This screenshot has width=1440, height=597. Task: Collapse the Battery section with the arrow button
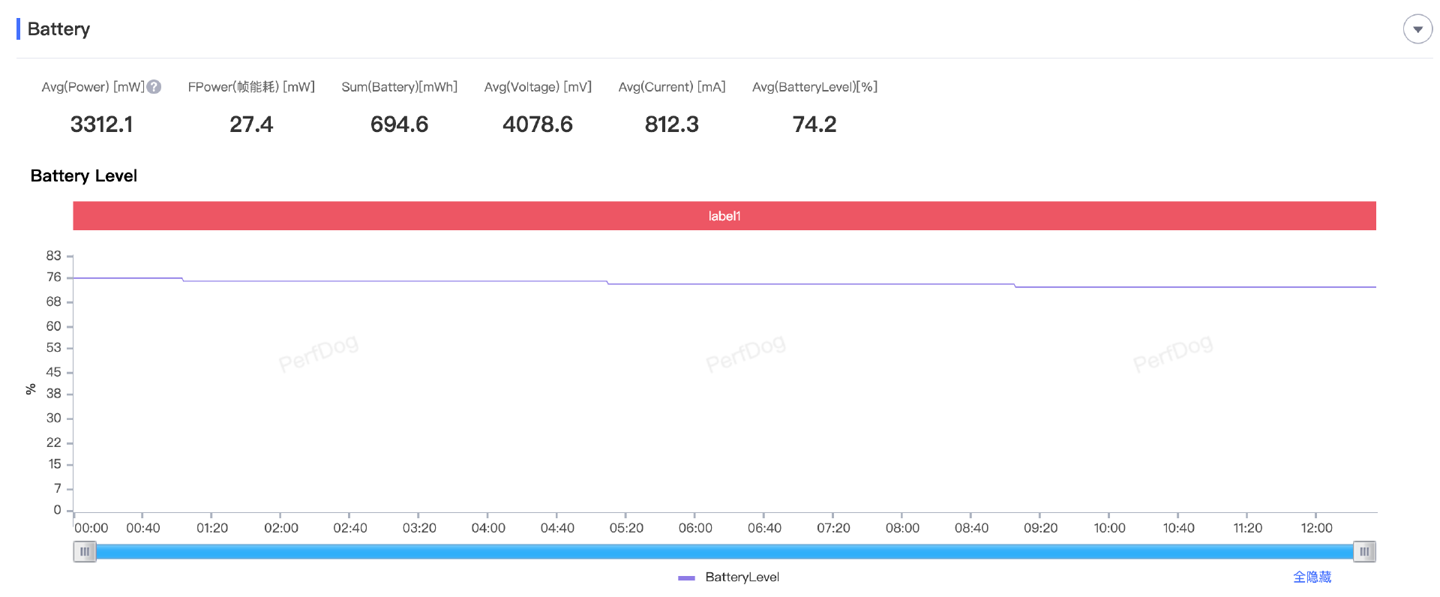[1417, 29]
